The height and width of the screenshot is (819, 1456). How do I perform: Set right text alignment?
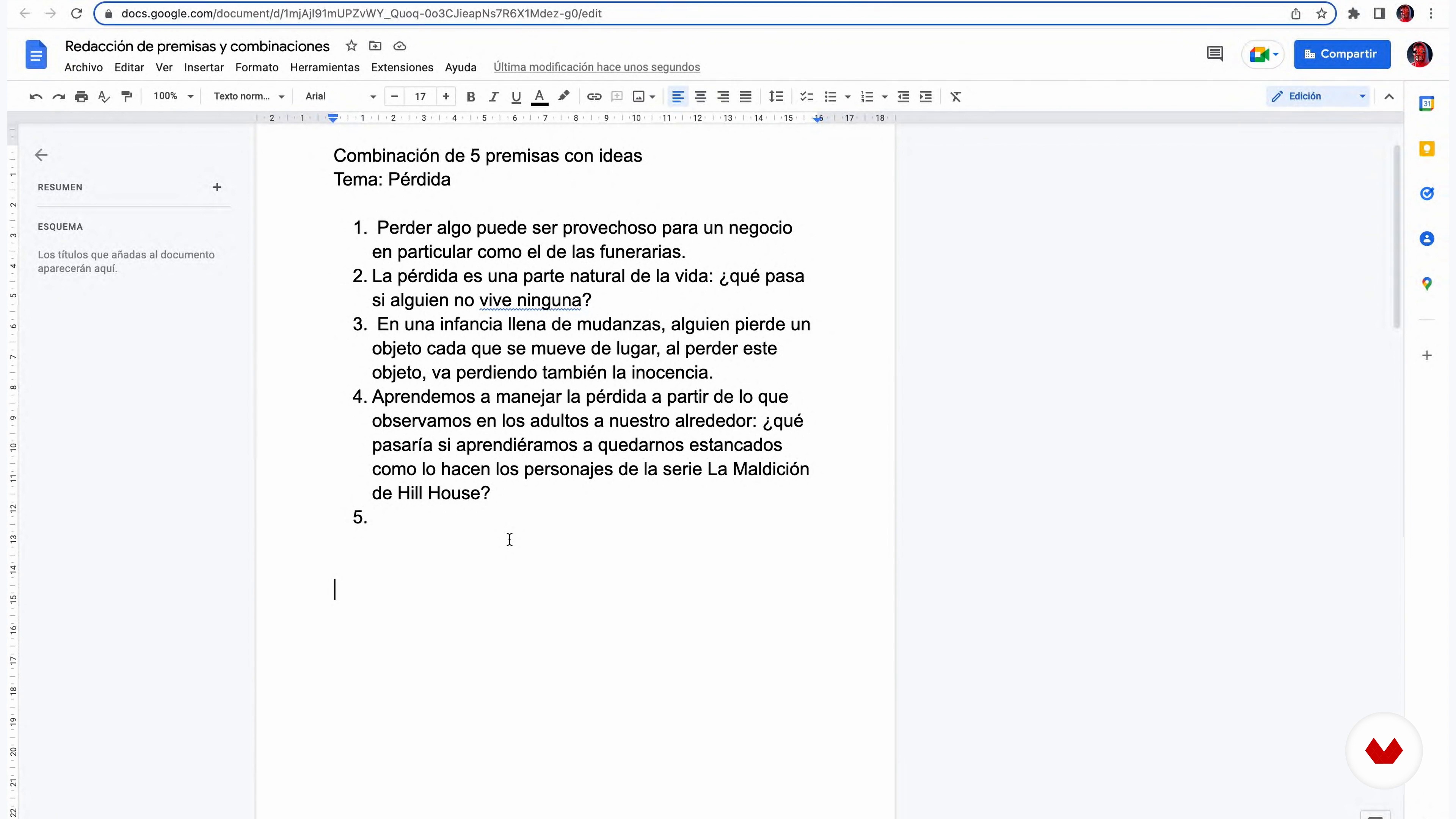tap(723, 97)
